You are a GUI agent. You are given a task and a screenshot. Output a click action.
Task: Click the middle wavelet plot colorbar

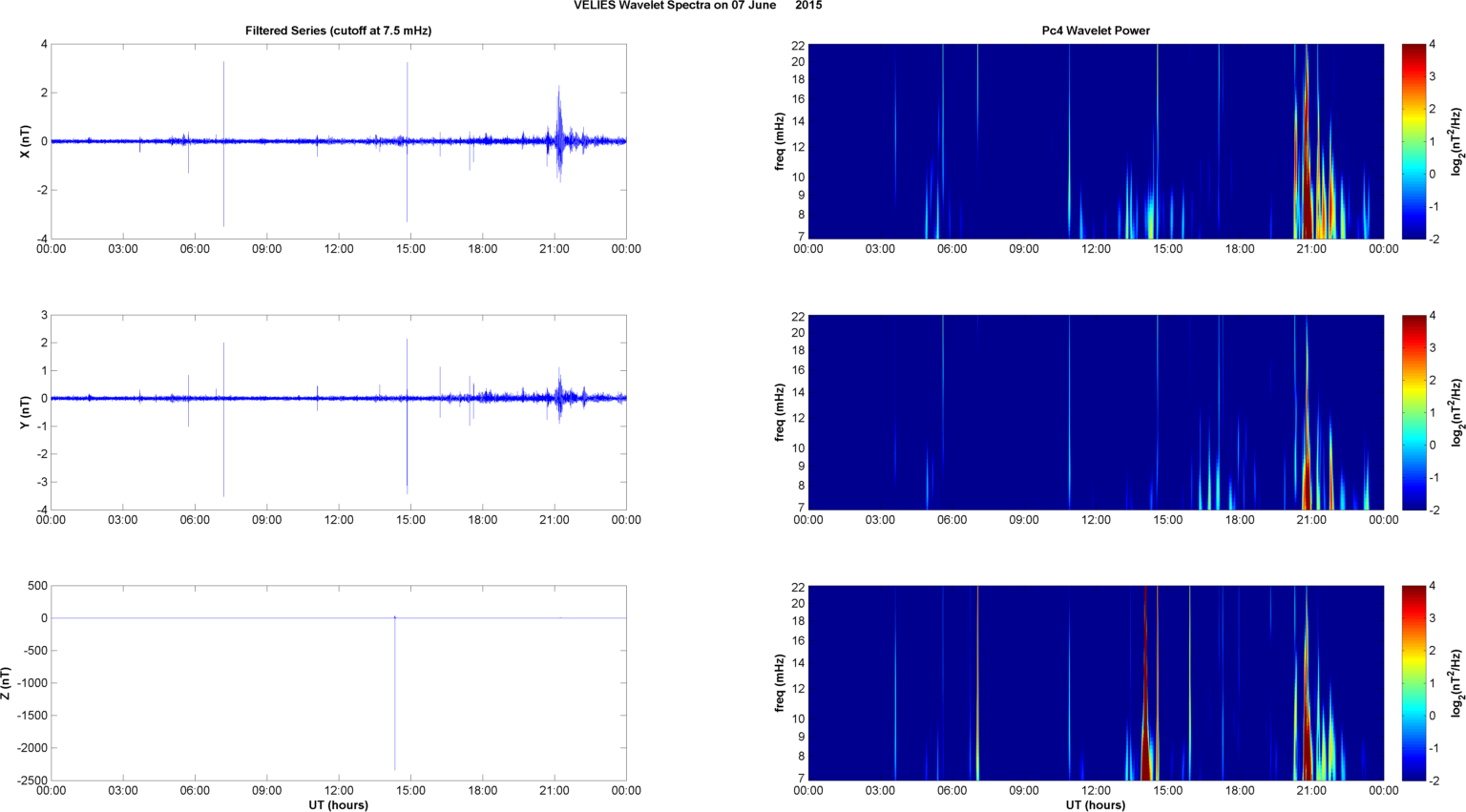1414,412
